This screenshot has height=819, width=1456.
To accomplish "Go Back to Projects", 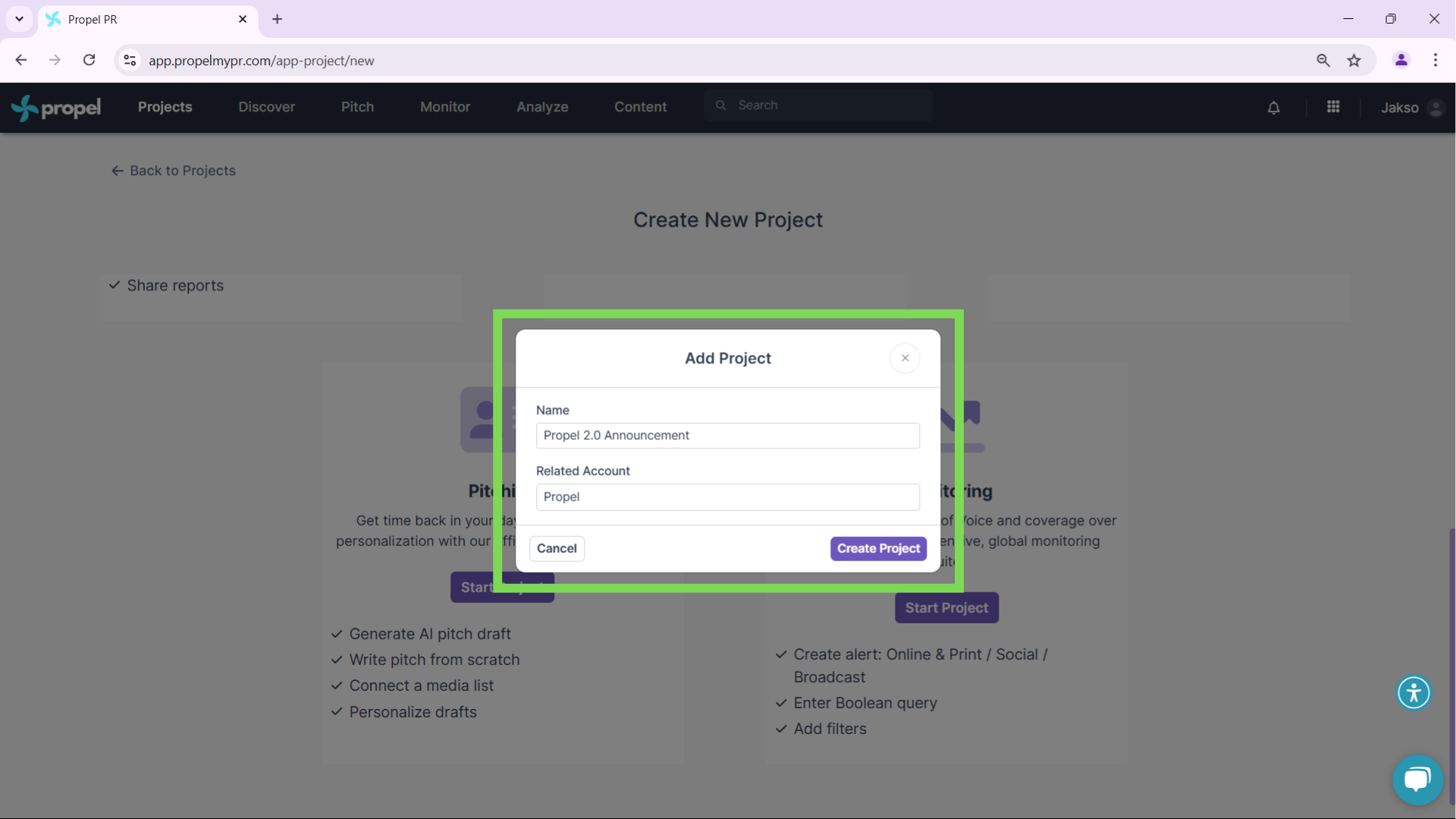I will [174, 171].
